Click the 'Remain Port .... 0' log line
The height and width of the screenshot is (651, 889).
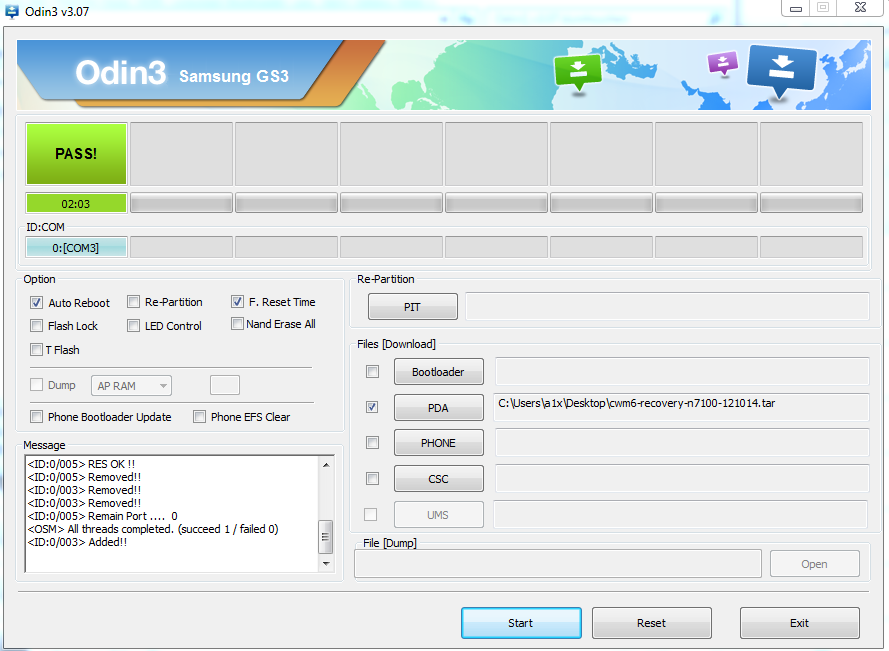click(103, 516)
